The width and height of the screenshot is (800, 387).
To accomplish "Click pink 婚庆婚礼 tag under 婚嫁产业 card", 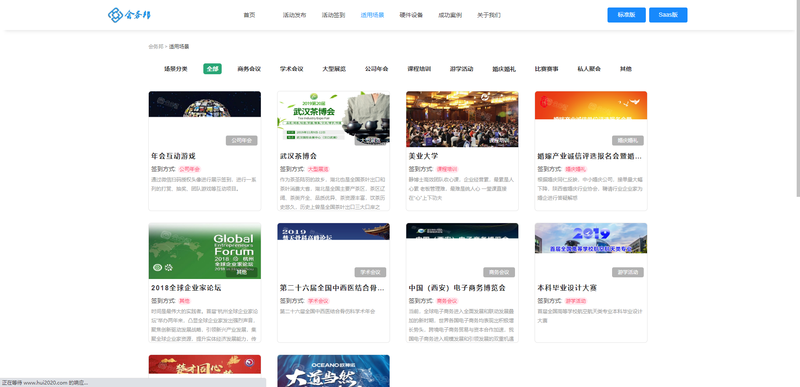I will click(x=576, y=169).
